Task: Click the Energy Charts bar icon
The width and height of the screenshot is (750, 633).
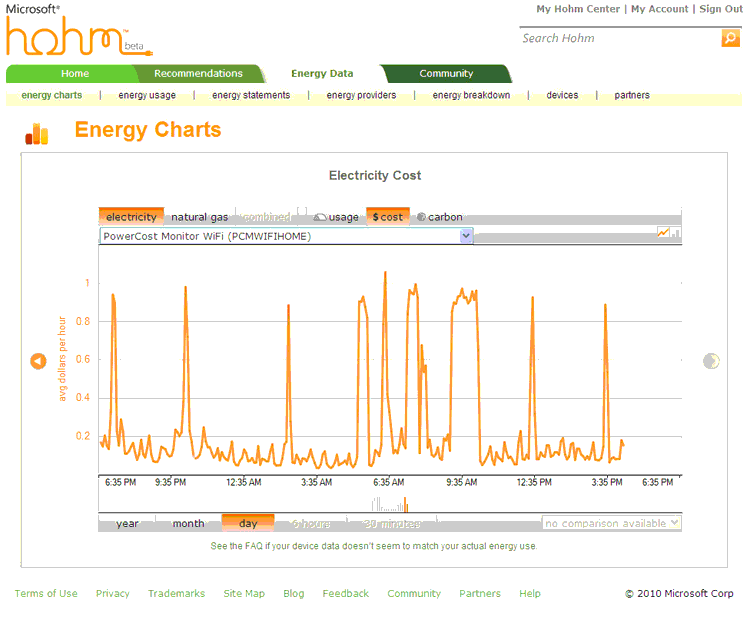Action: point(37,133)
